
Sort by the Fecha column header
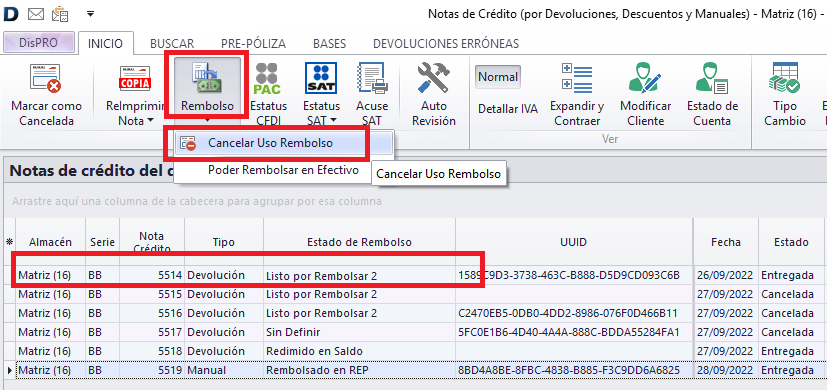(726, 242)
